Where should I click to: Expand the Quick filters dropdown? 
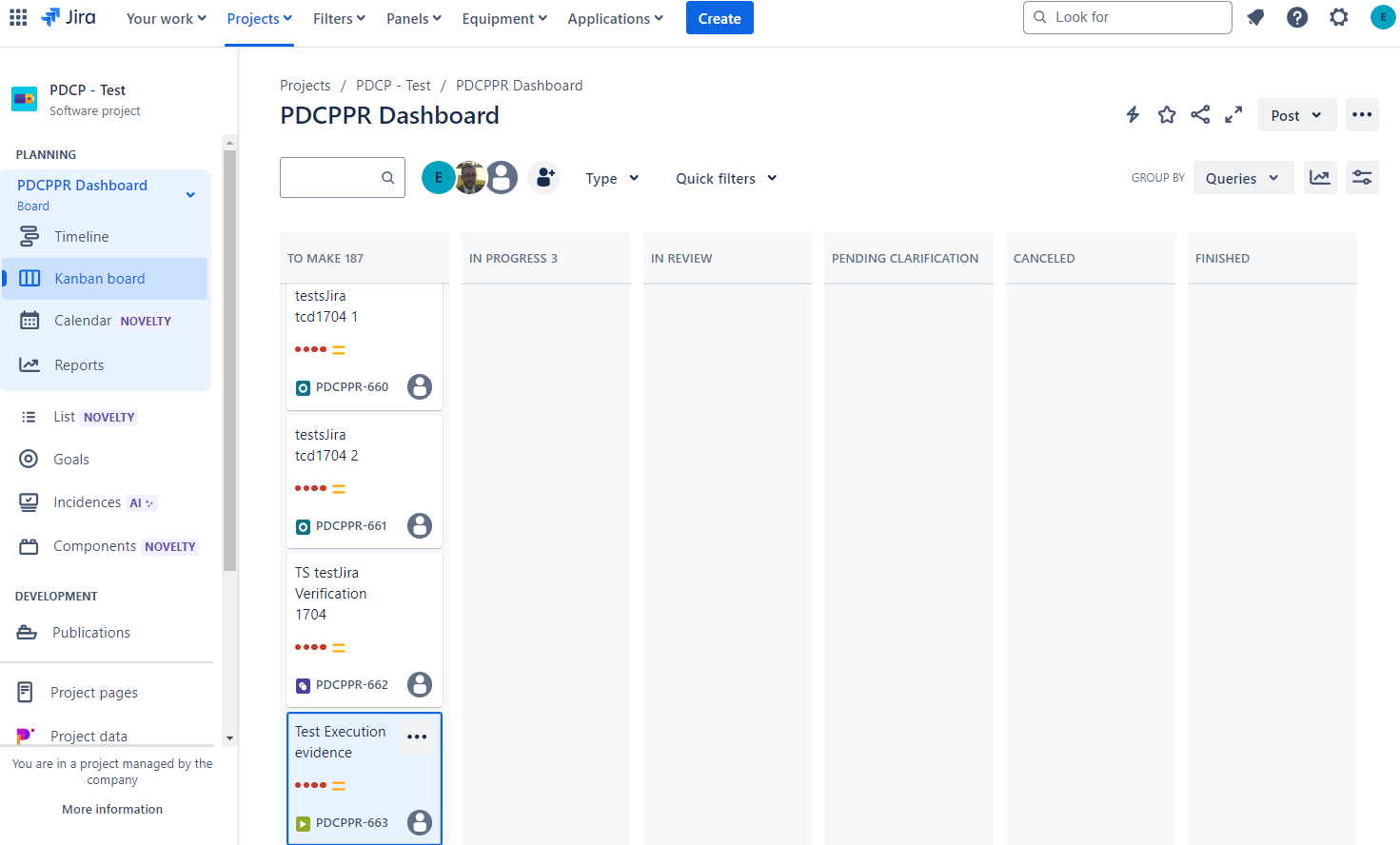[724, 178]
